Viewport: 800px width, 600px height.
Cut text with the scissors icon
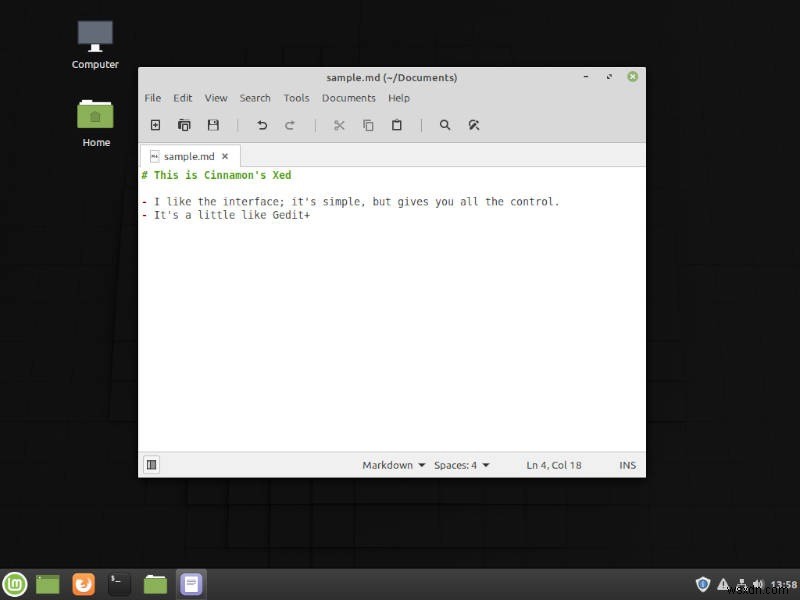339,125
